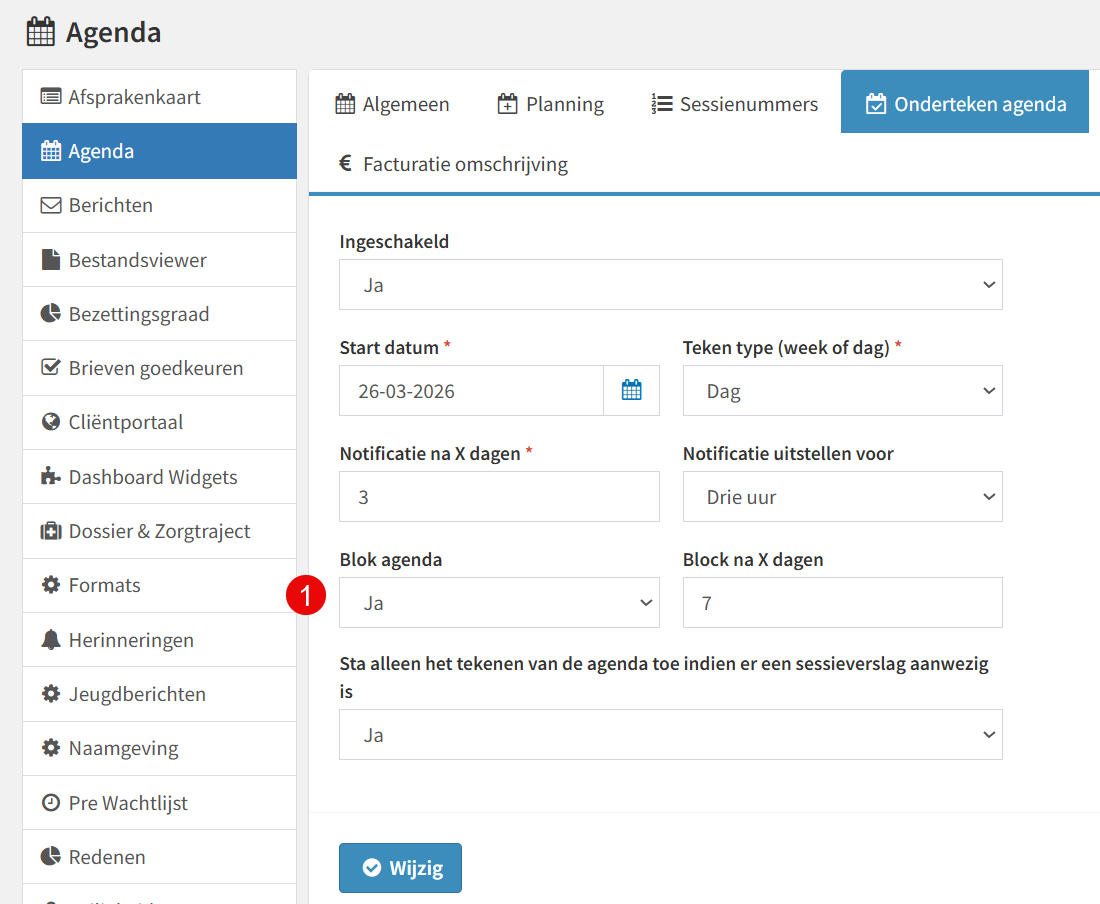Click the Sessienummers numbered list icon
The image size is (1100, 904).
pyautogui.click(x=662, y=104)
